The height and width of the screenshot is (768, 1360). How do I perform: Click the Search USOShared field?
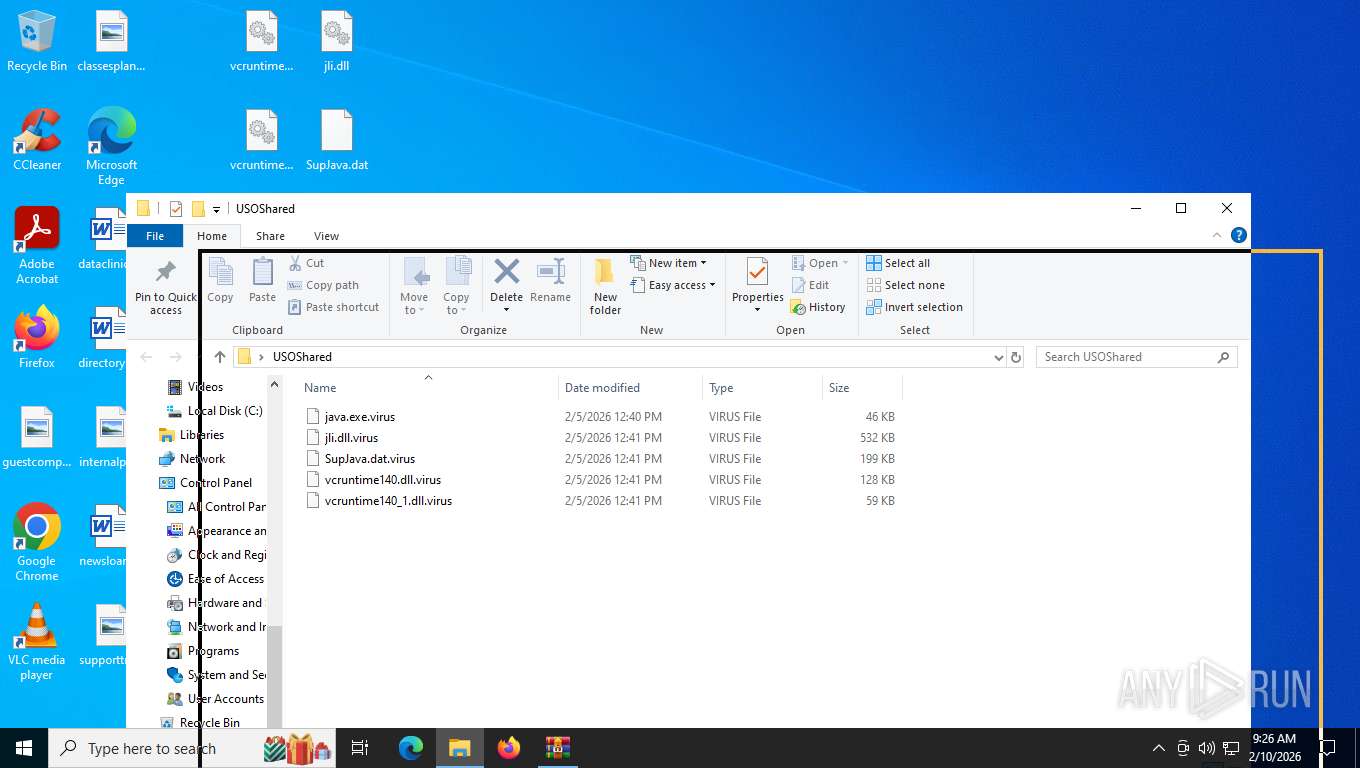1137,357
